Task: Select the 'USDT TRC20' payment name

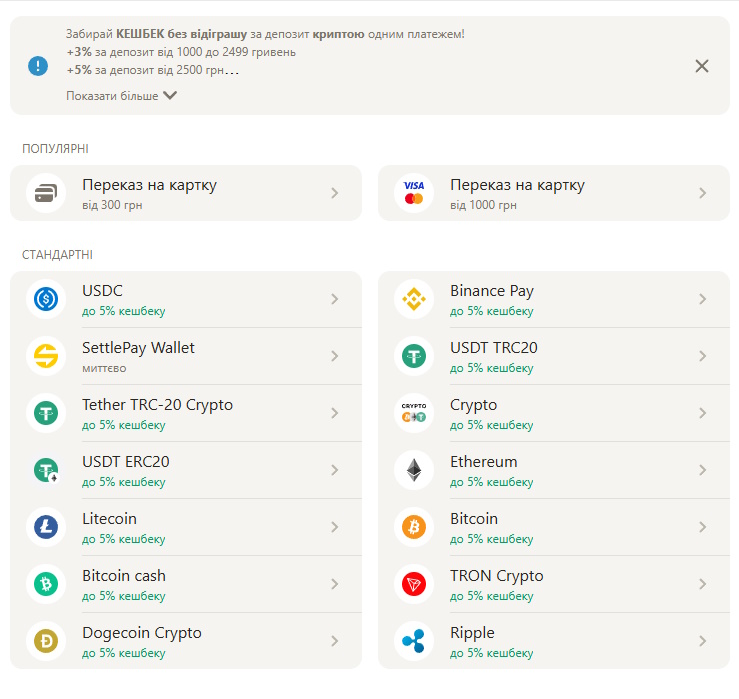Action: tap(494, 348)
